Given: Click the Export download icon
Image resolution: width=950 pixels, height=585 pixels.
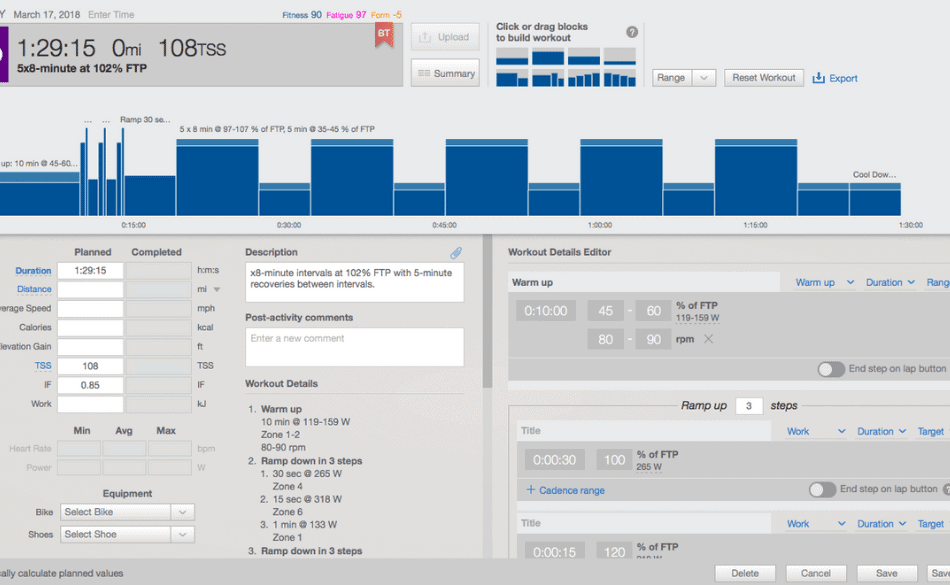Looking at the screenshot, I should click(819, 78).
